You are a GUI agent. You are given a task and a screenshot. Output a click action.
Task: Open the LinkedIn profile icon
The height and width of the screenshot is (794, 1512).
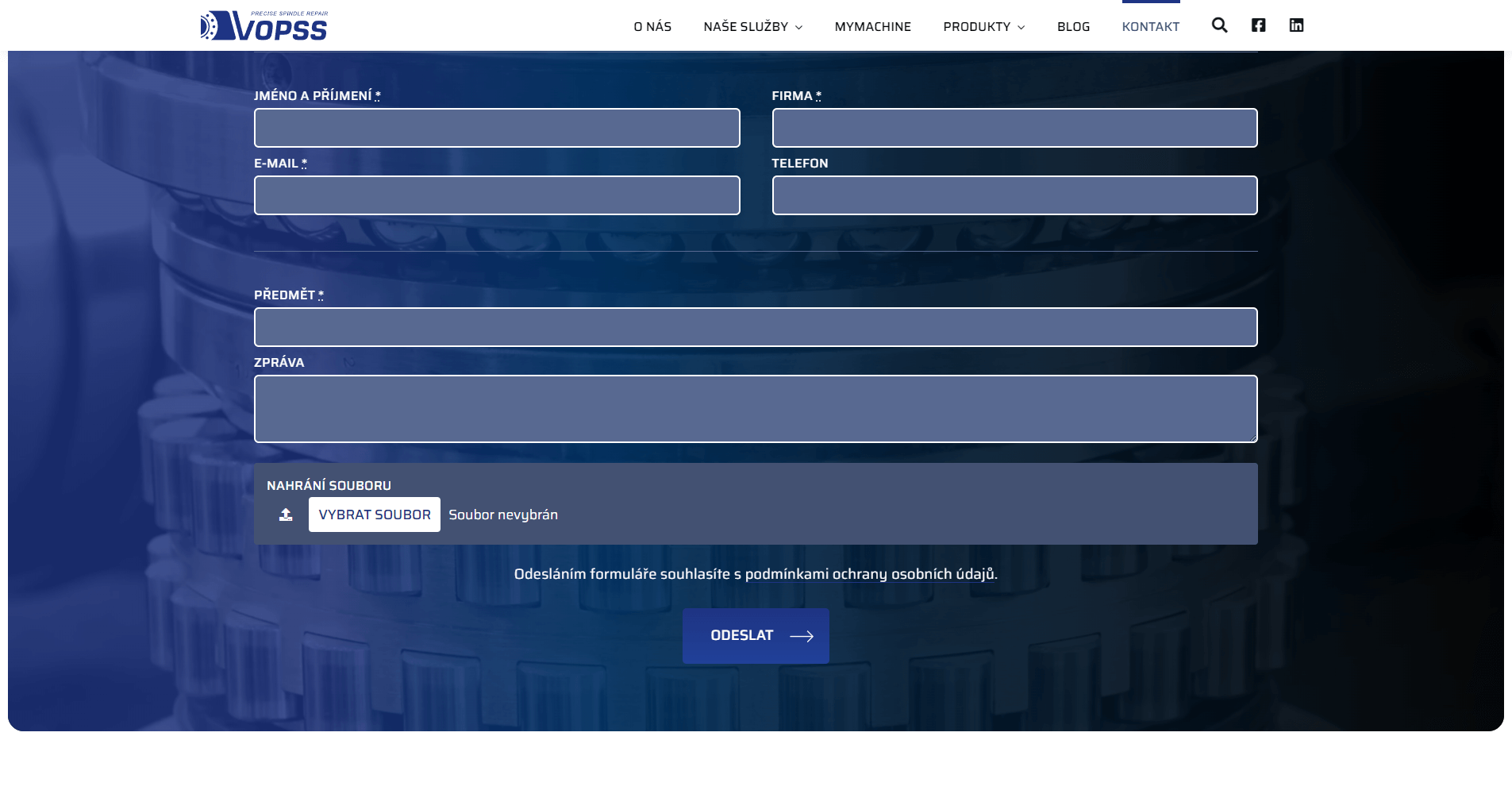pos(1296,25)
